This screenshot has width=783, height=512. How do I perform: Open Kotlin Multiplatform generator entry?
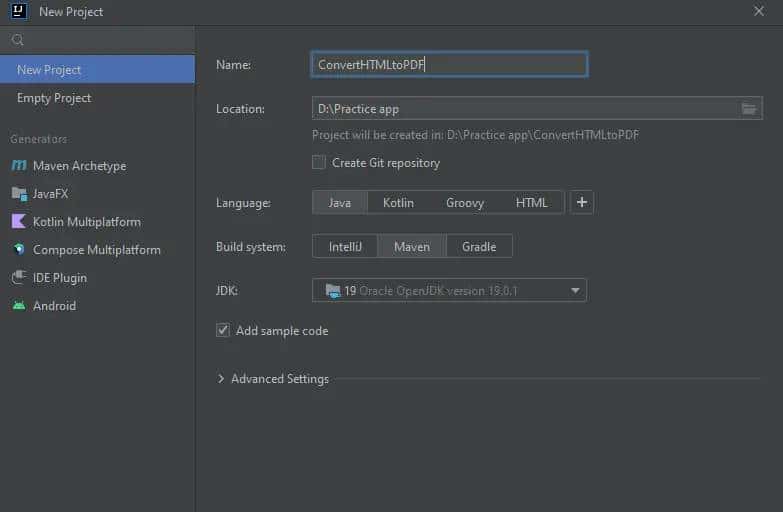point(97,222)
